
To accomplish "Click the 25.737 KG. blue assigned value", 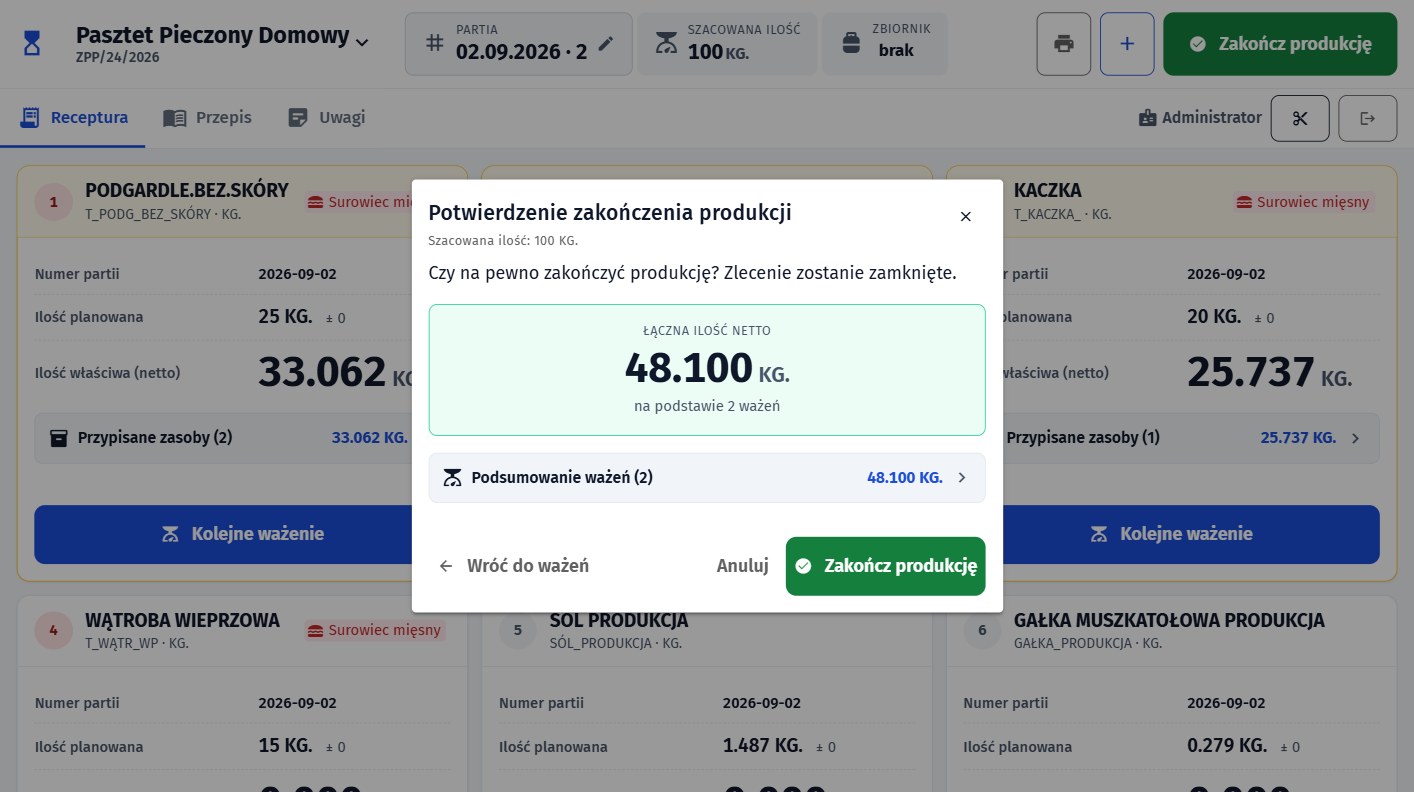I will [1298, 438].
